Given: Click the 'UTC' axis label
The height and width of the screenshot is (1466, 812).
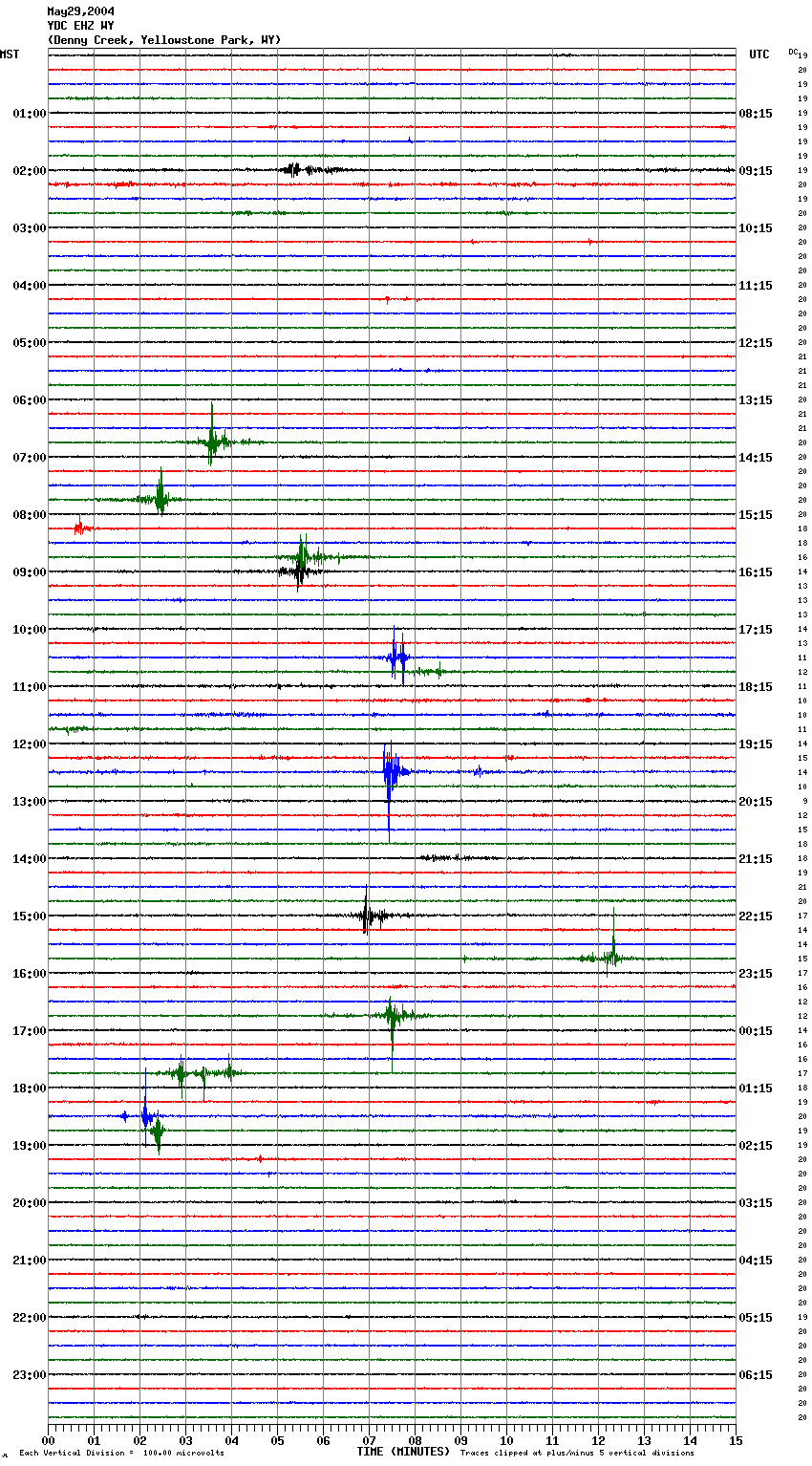Looking at the screenshot, I should (759, 54).
